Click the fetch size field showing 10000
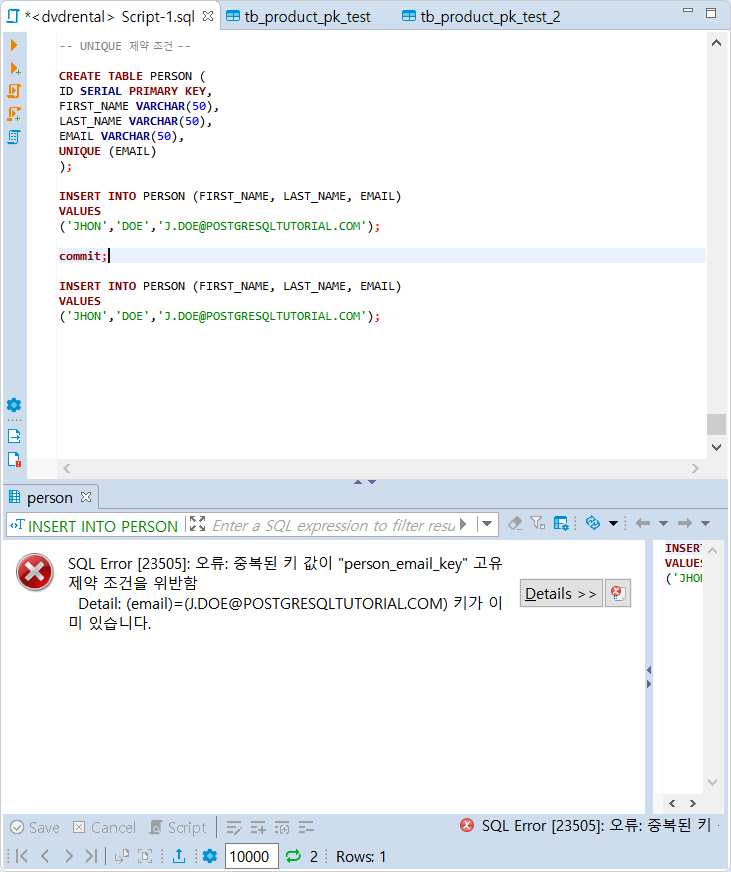The image size is (731, 872). tap(250, 856)
